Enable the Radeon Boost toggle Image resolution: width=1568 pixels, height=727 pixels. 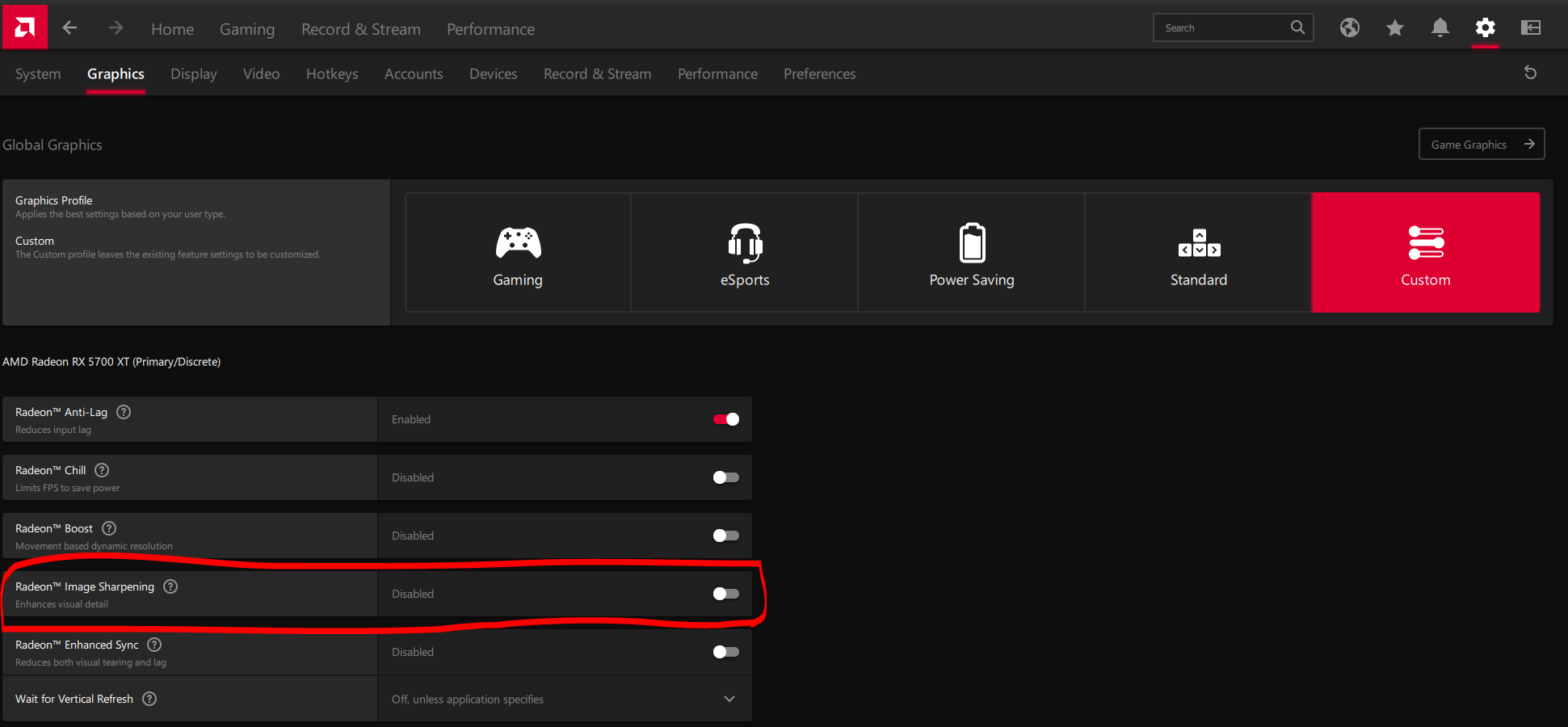pos(726,536)
